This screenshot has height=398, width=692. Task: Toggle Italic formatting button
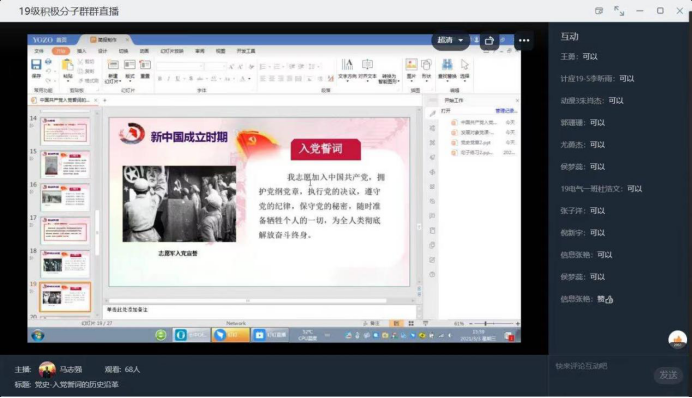(x=168, y=79)
